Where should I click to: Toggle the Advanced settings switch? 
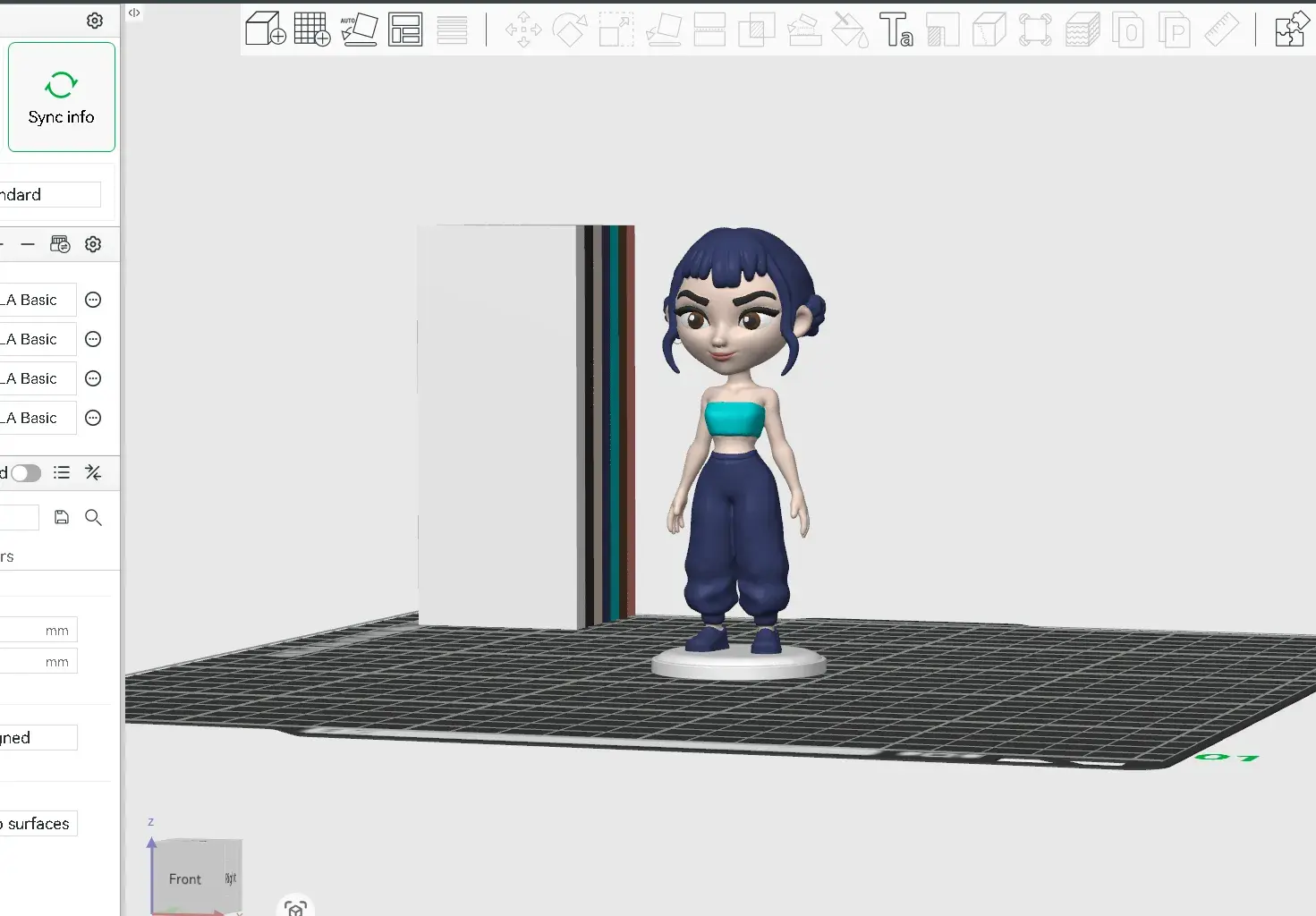point(26,473)
